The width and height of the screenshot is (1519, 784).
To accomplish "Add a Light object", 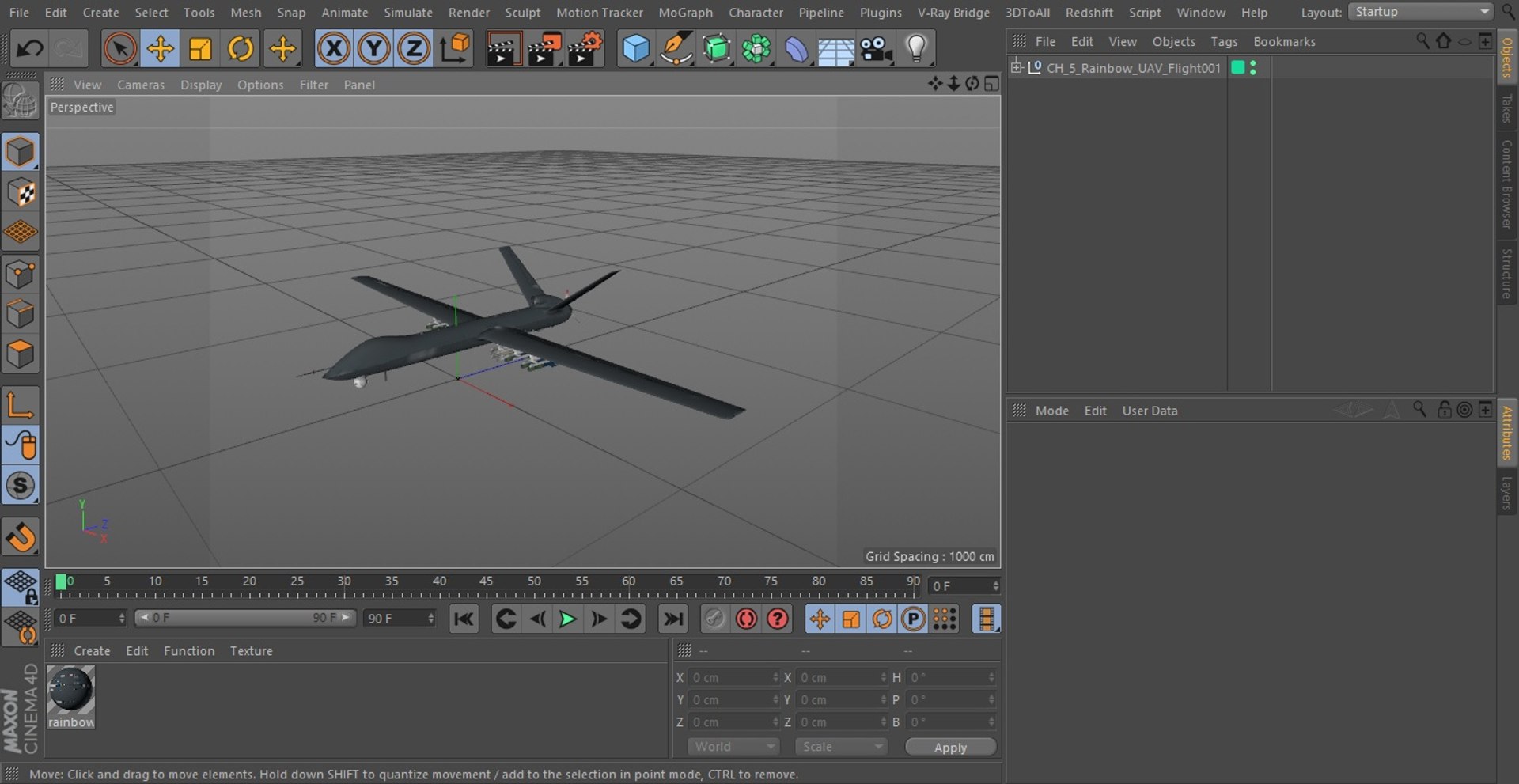I will 916,49.
